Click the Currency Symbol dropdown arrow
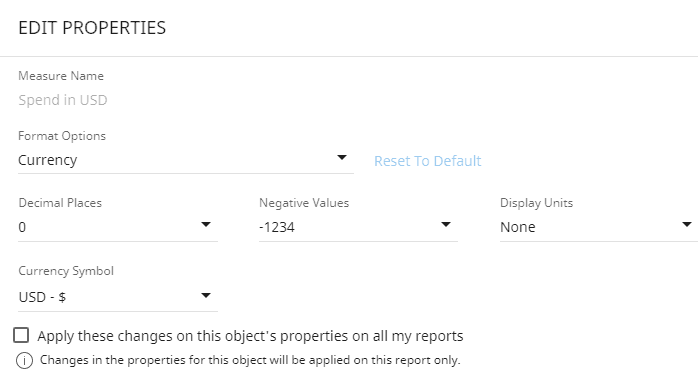 click(x=206, y=295)
